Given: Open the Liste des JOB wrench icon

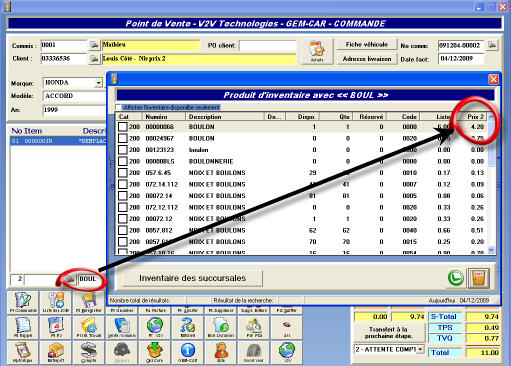Looking at the screenshot, I should tap(55, 302).
